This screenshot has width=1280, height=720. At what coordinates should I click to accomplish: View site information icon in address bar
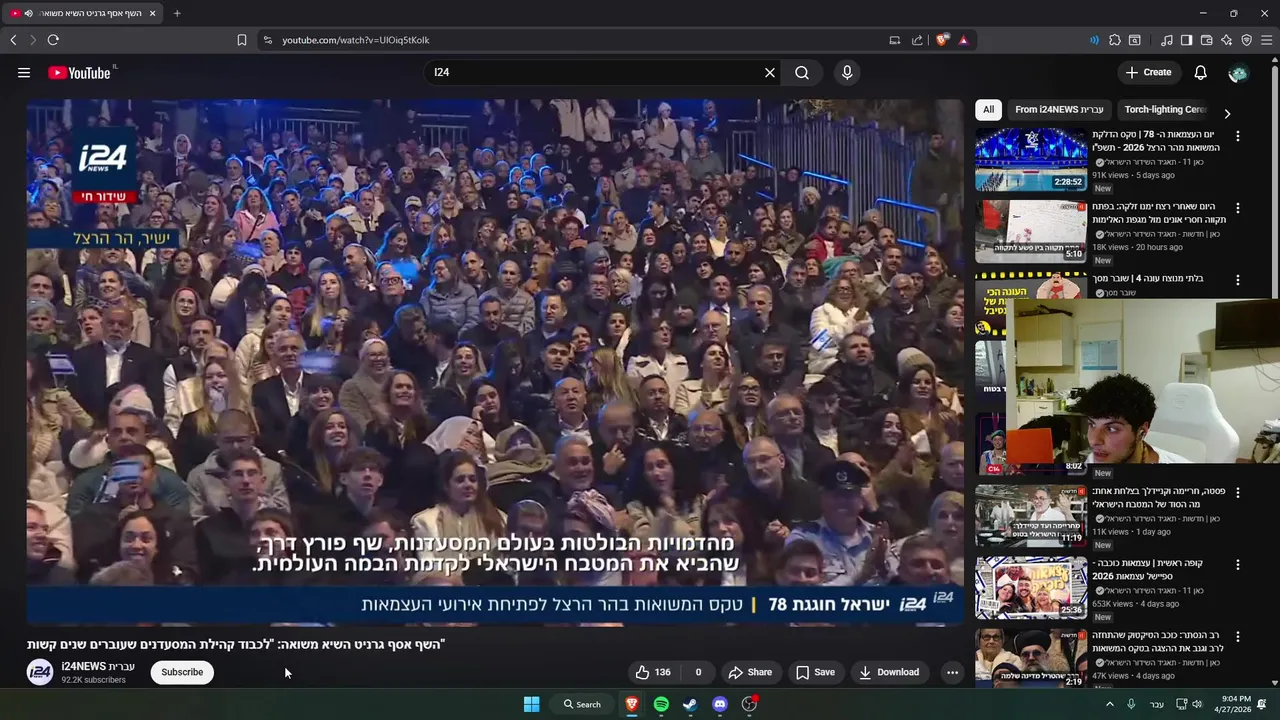267,40
